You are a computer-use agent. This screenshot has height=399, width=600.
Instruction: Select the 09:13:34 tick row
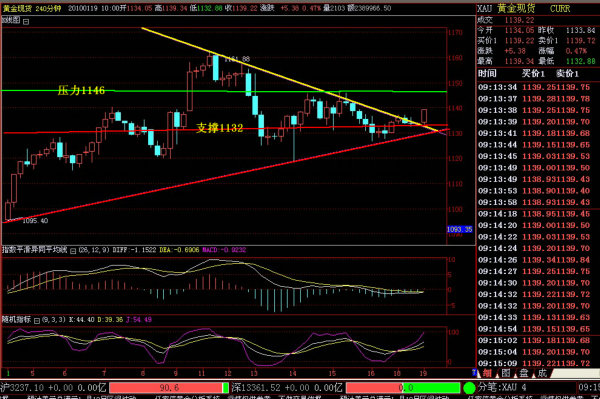tap(538, 87)
